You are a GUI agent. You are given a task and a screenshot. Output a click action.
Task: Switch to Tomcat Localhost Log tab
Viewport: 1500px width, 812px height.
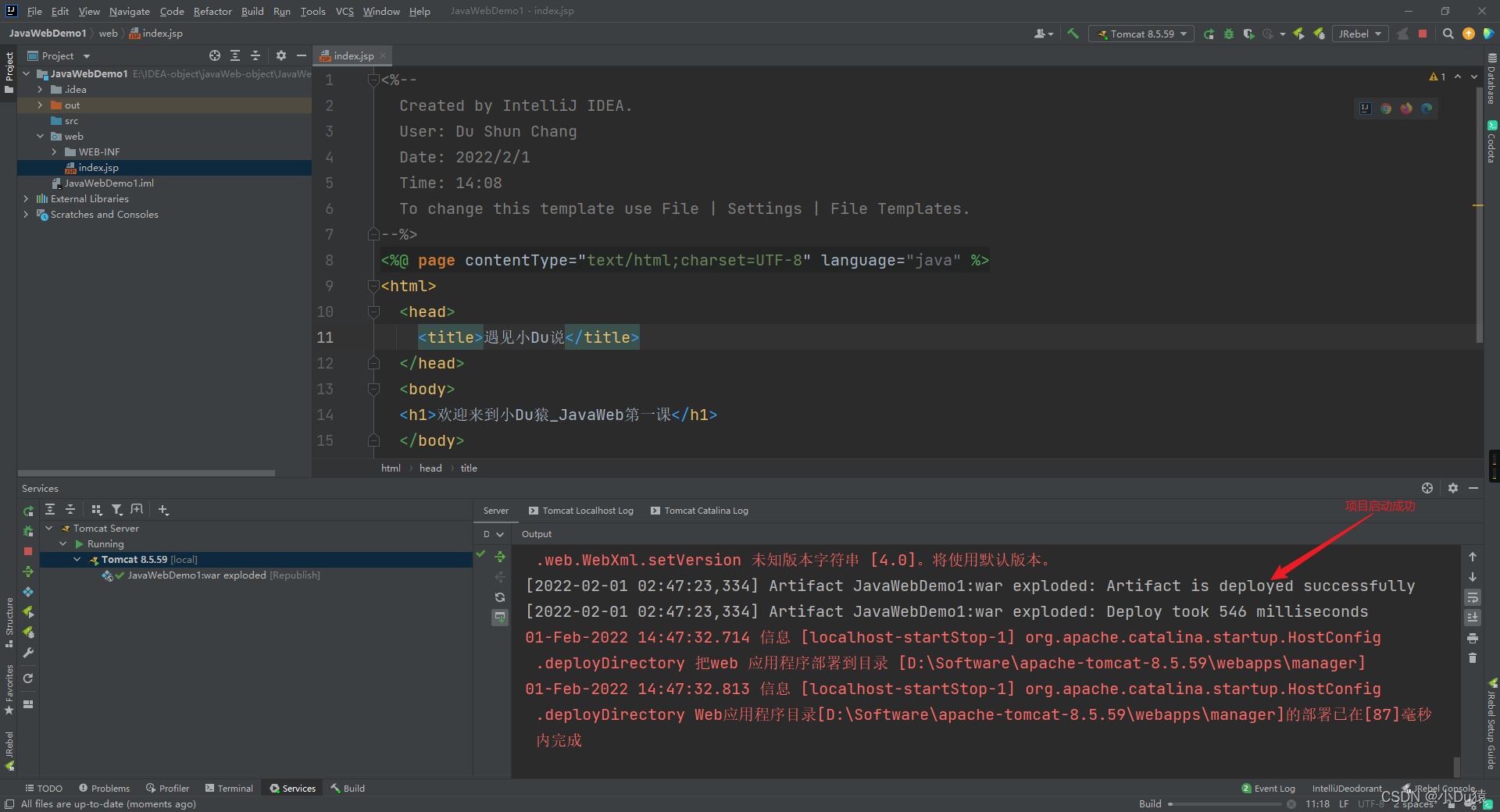pyautogui.click(x=580, y=511)
